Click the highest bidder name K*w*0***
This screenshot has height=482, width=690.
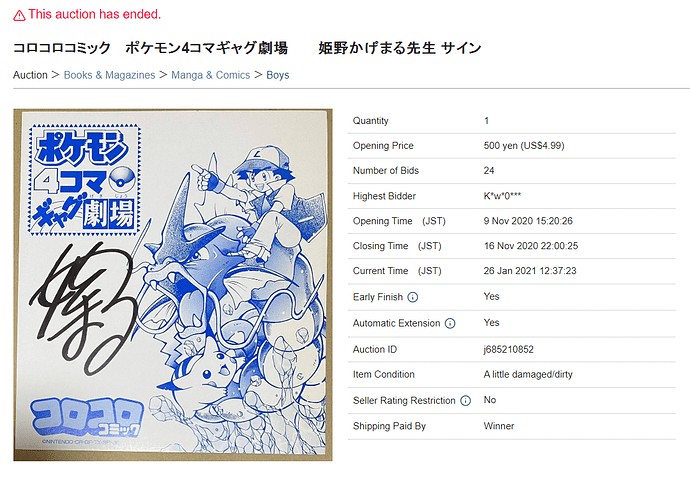(x=502, y=196)
